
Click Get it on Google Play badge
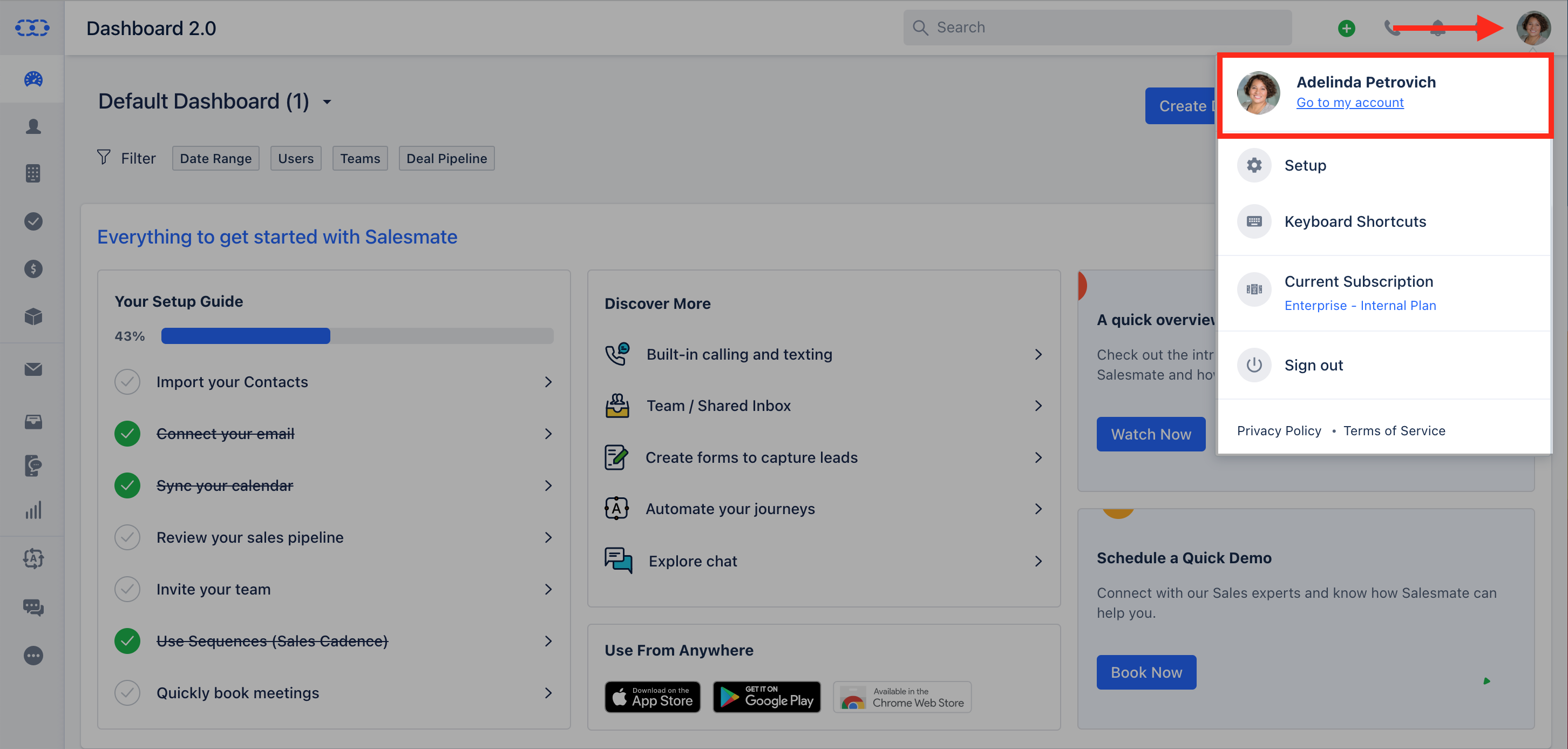click(x=767, y=697)
